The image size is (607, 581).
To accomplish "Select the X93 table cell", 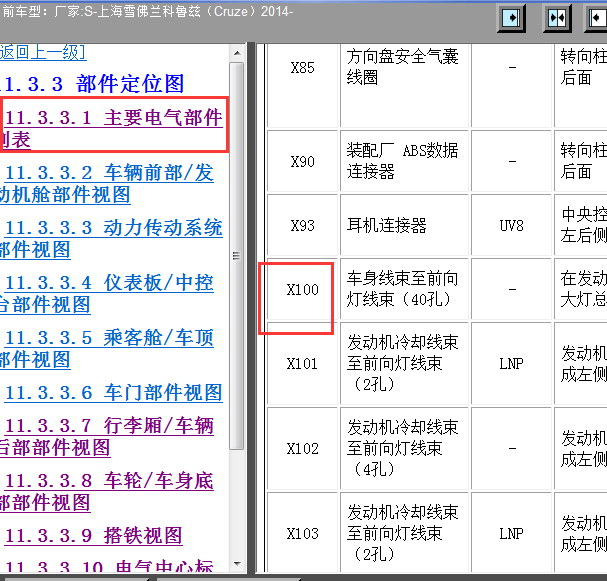I will point(302,225).
